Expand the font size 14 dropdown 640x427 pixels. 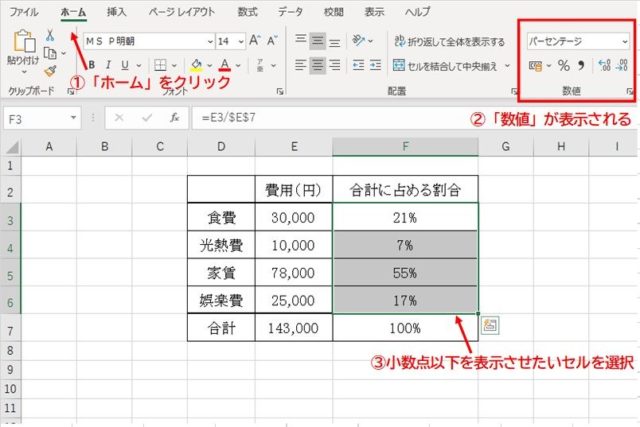(239, 41)
